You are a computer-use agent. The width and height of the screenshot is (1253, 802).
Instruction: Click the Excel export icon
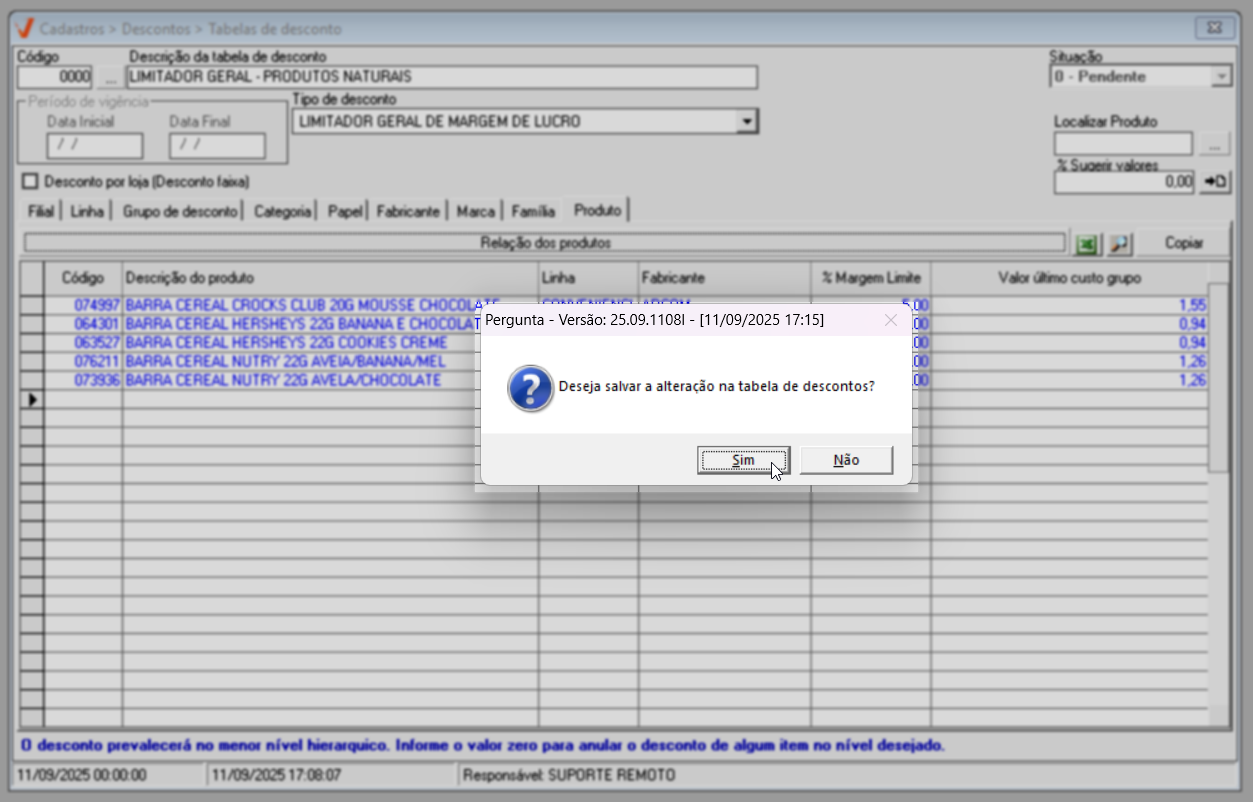coord(1085,243)
